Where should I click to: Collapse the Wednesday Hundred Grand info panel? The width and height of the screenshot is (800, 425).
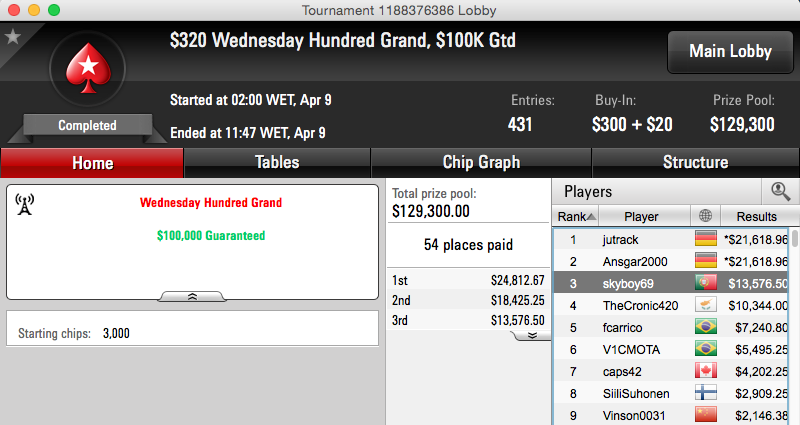192,296
